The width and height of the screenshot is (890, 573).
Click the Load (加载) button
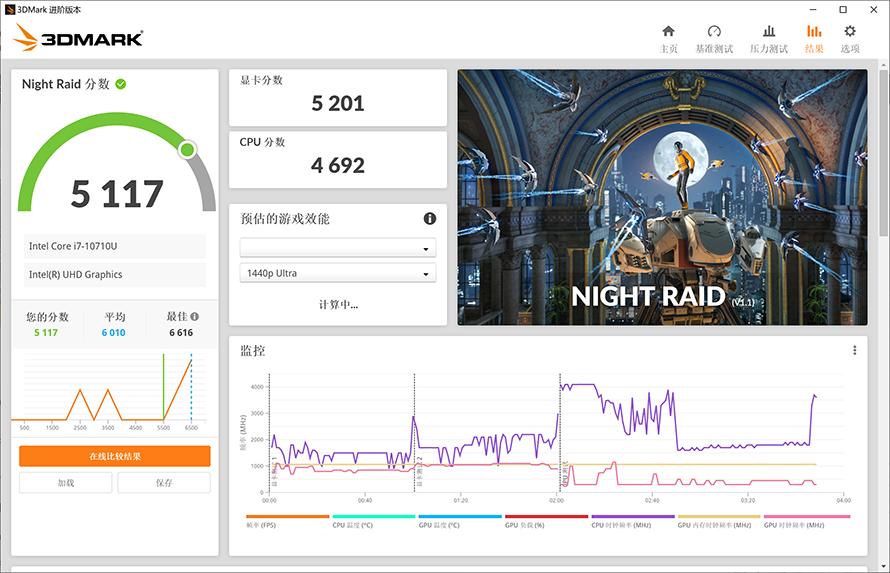pyautogui.click(x=66, y=483)
